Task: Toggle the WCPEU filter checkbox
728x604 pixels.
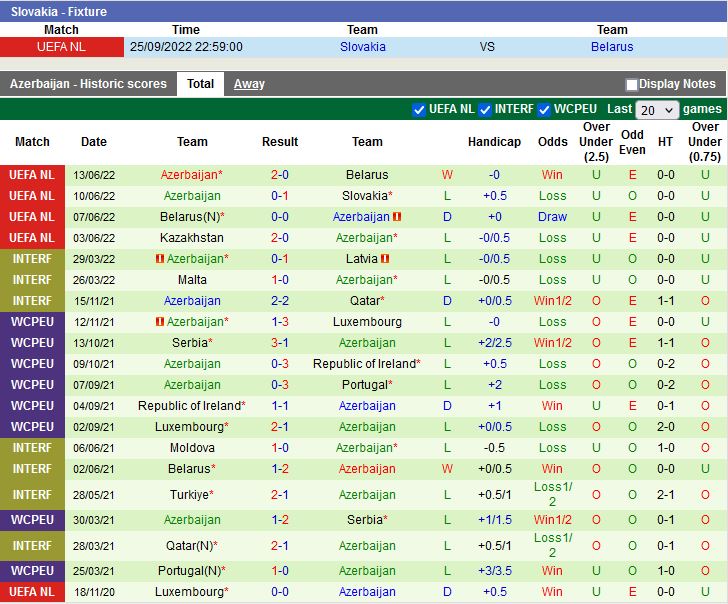Action: (x=544, y=110)
